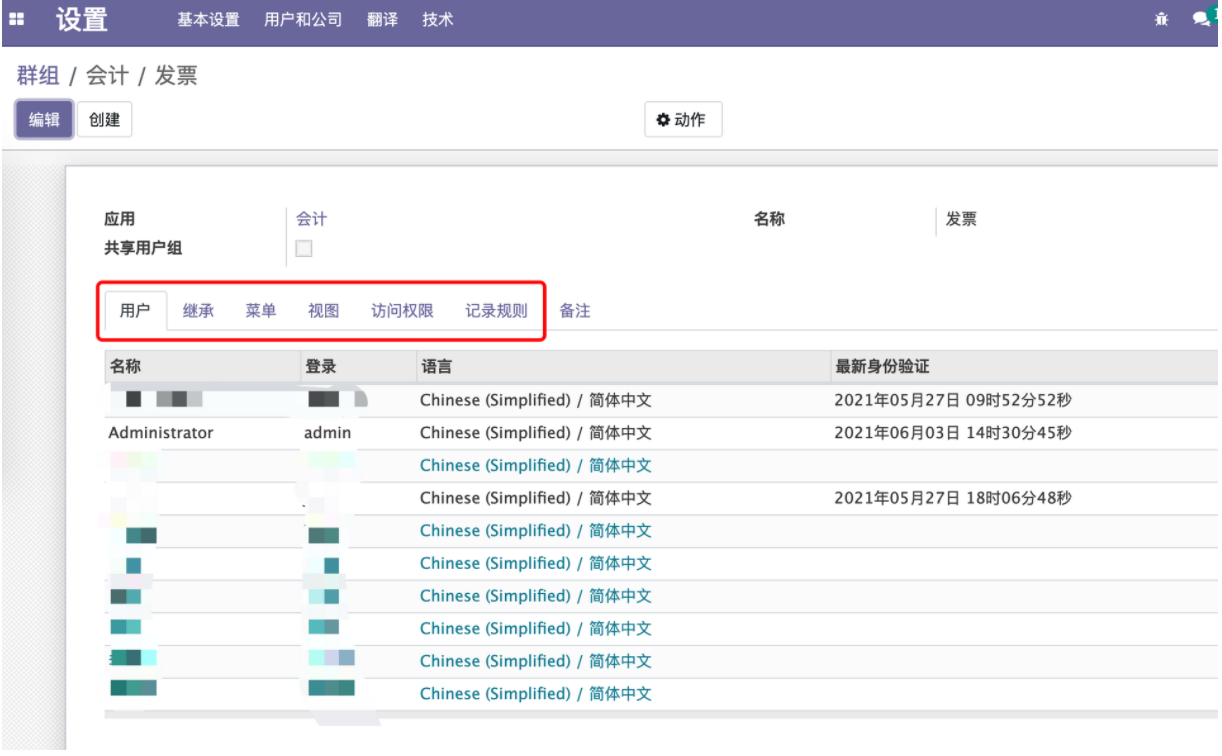Open the 翻译 menu

click(382, 19)
